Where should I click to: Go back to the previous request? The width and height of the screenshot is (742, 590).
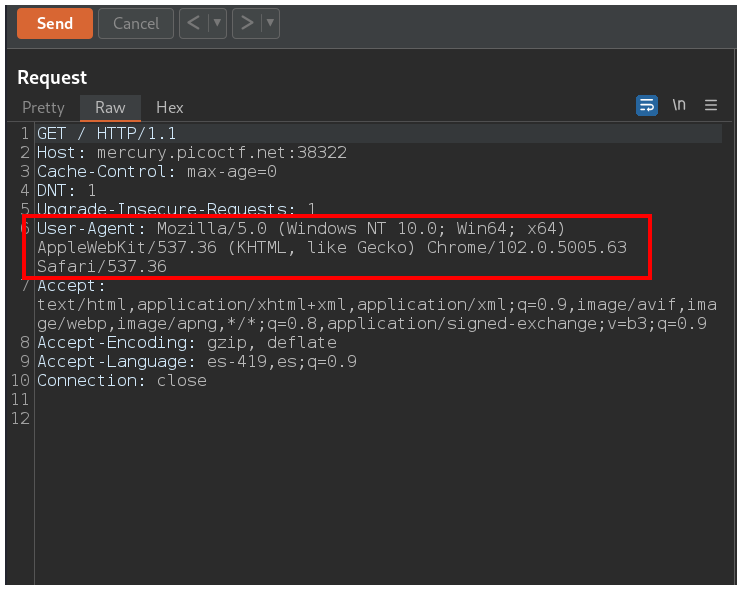tap(192, 24)
